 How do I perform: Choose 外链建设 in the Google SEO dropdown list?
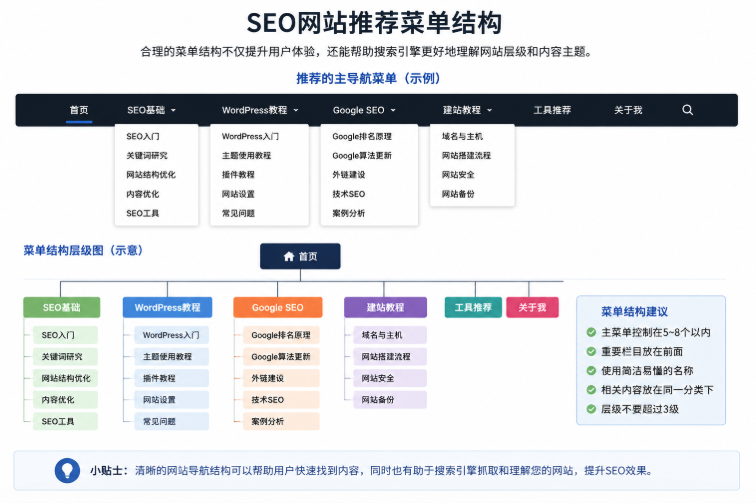[x=348, y=175]
